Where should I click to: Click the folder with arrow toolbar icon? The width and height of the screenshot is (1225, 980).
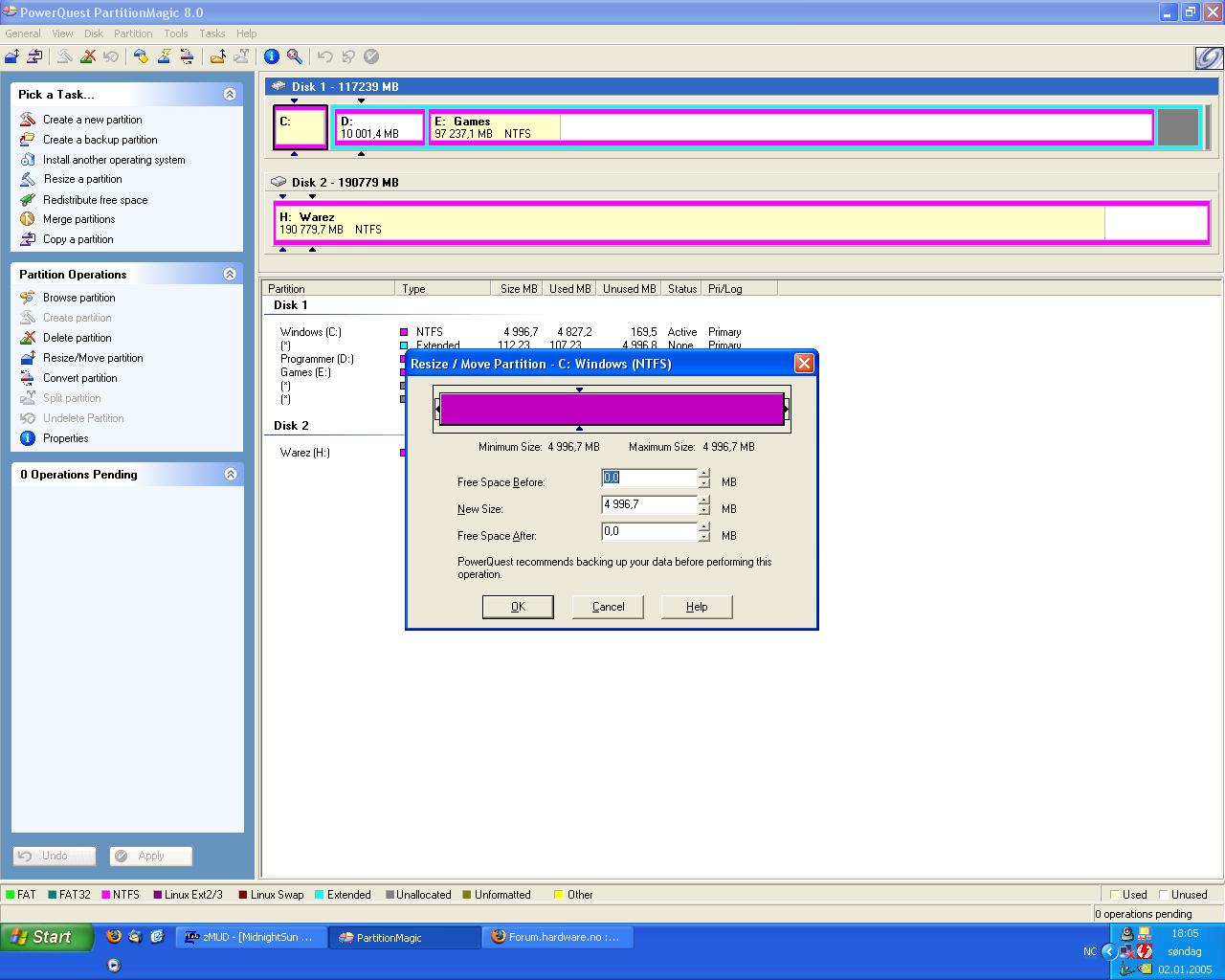click(x=218, y=56)
